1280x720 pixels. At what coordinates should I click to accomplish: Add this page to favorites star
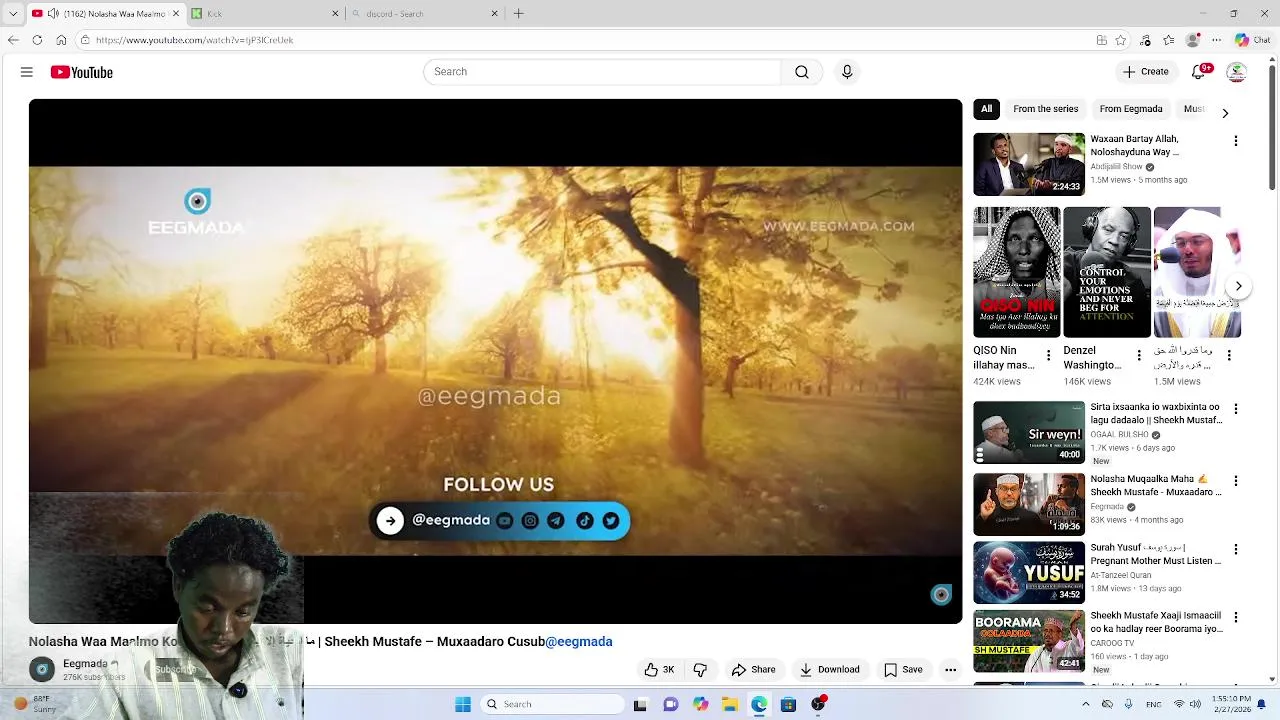tap(1121, 40)
